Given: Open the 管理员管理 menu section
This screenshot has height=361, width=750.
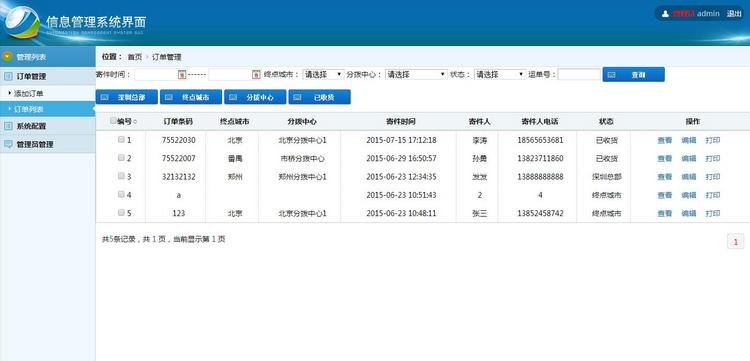Looking at the screenshot, I should (48, 144).
